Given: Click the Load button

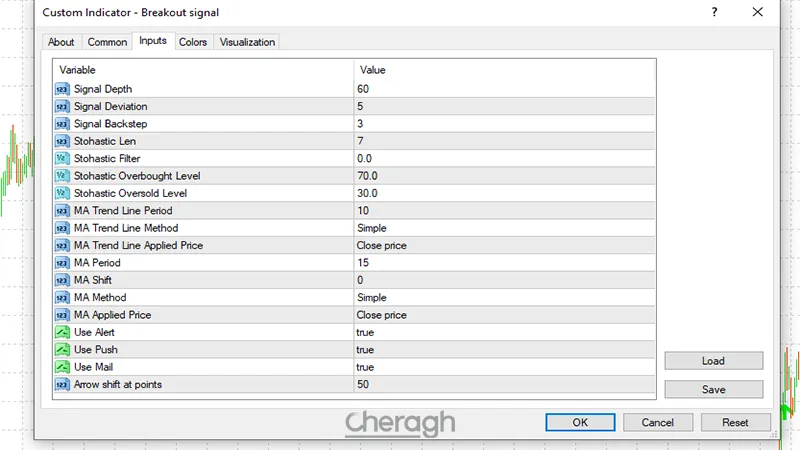Looking at the screenshot, I should 713,361.
